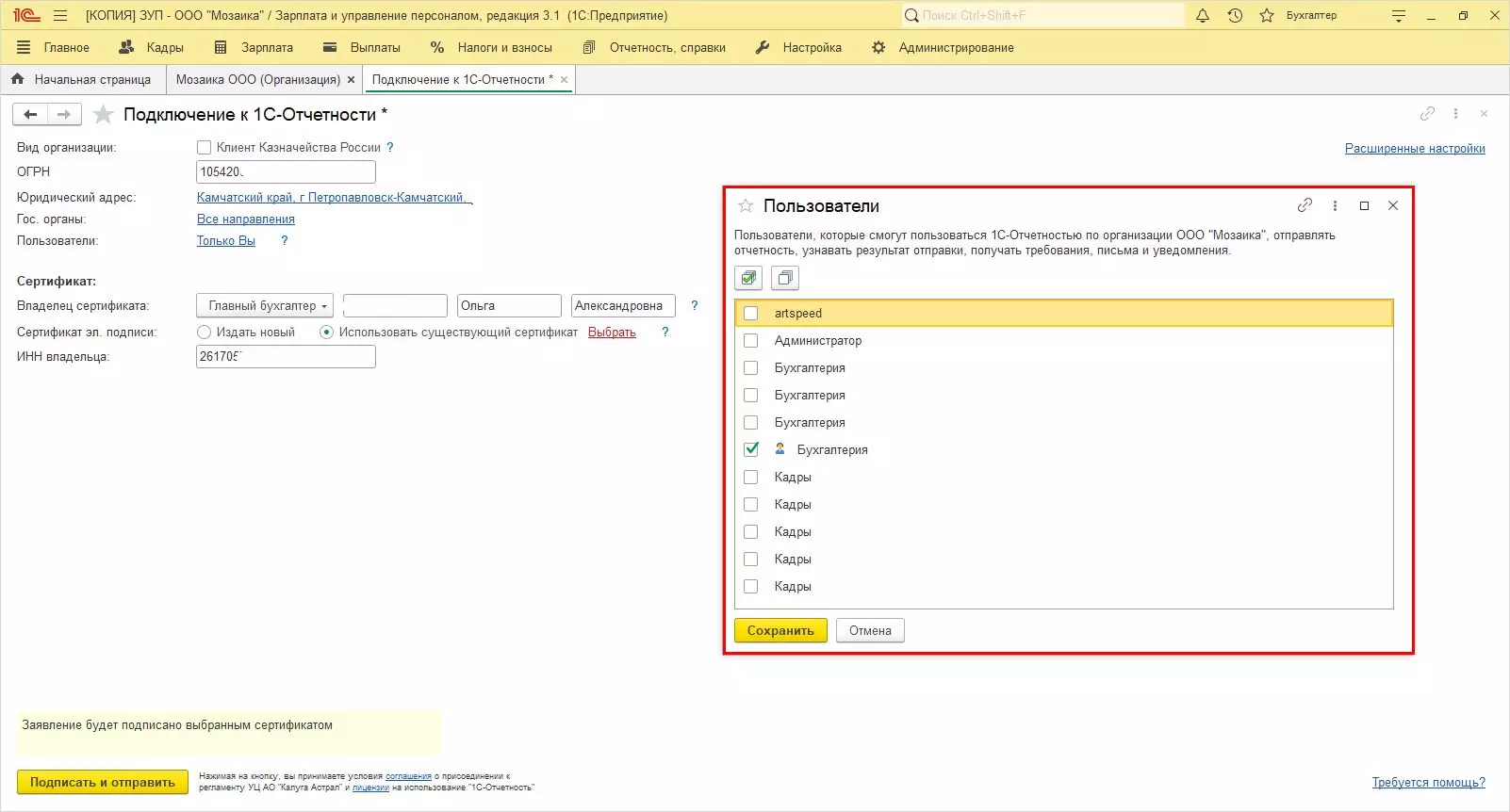This screenshot has height=812, width=1510.
Task: Click the empty surname field
Action: 395,305
